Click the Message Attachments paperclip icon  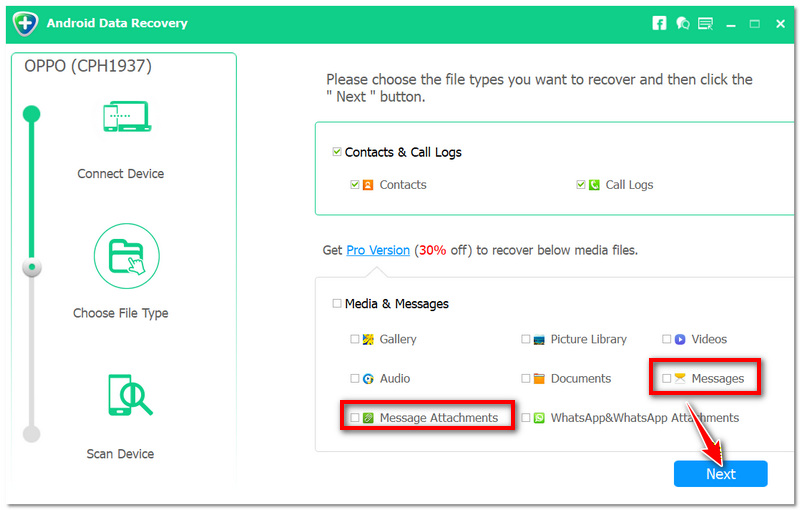point(368,418)
